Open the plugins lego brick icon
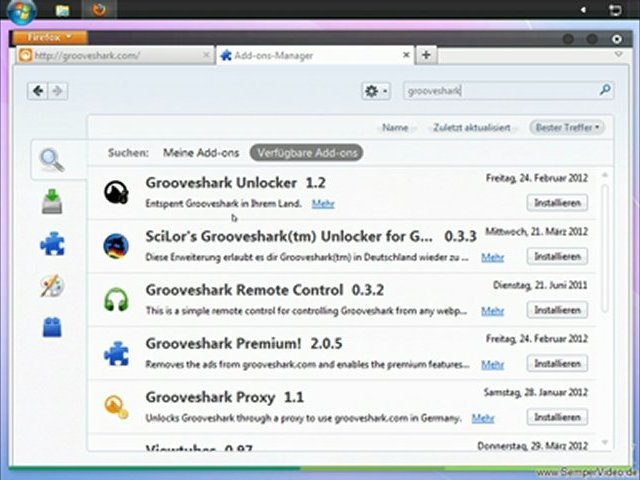Viewport: 640px width, 480px height. coord(52,327)
